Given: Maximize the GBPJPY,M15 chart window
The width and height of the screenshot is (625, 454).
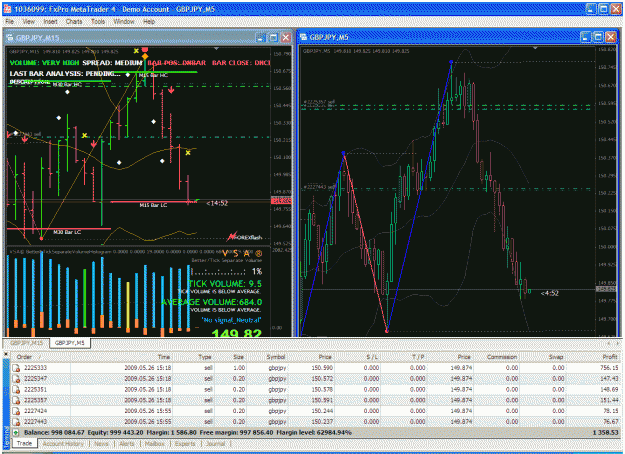Looking at the screenshot, I should (273, 37).
